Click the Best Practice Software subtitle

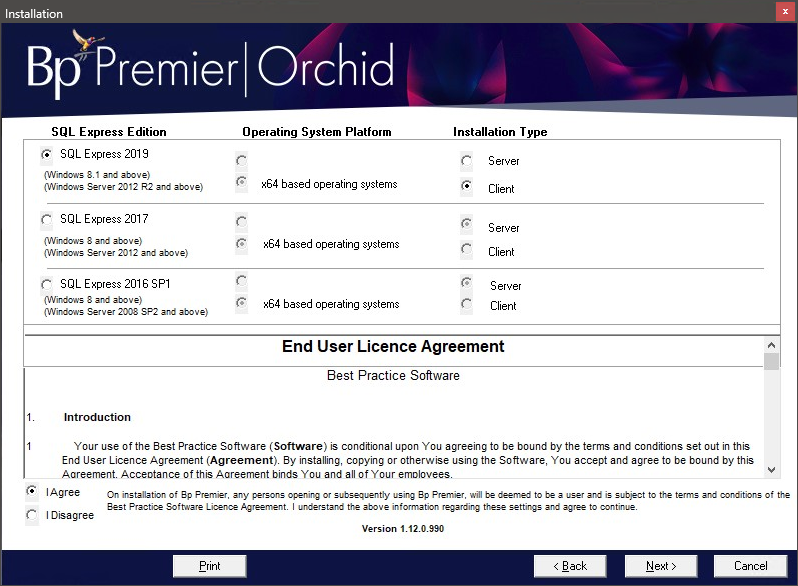click(393, 375)
